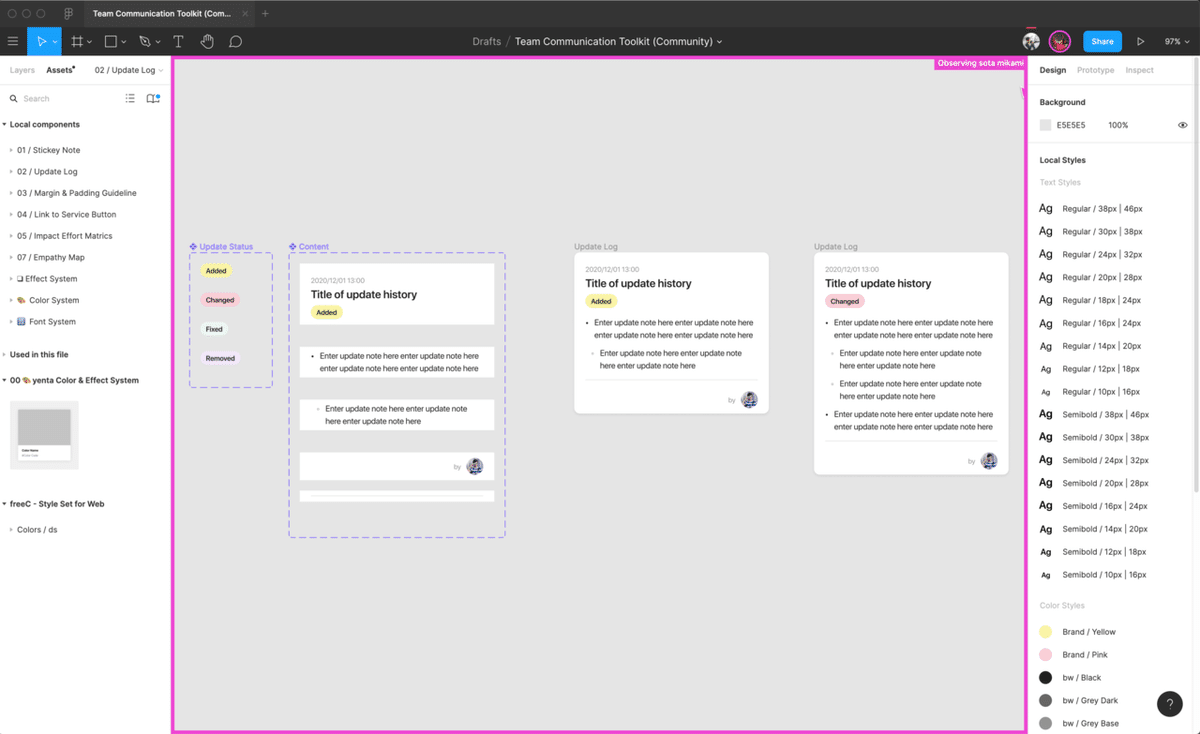Switch to the Design tab

point(1052,70)
